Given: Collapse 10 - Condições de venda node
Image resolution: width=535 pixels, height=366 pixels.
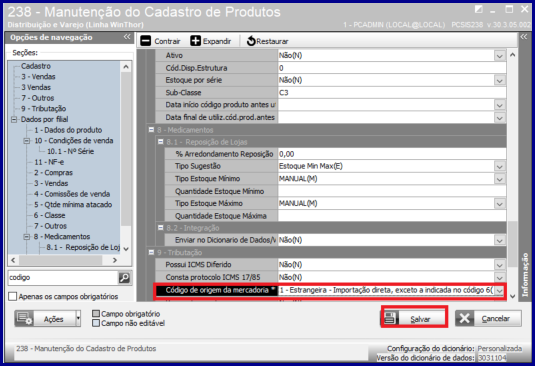Looking at the screenshot, I should click(27, 141).
